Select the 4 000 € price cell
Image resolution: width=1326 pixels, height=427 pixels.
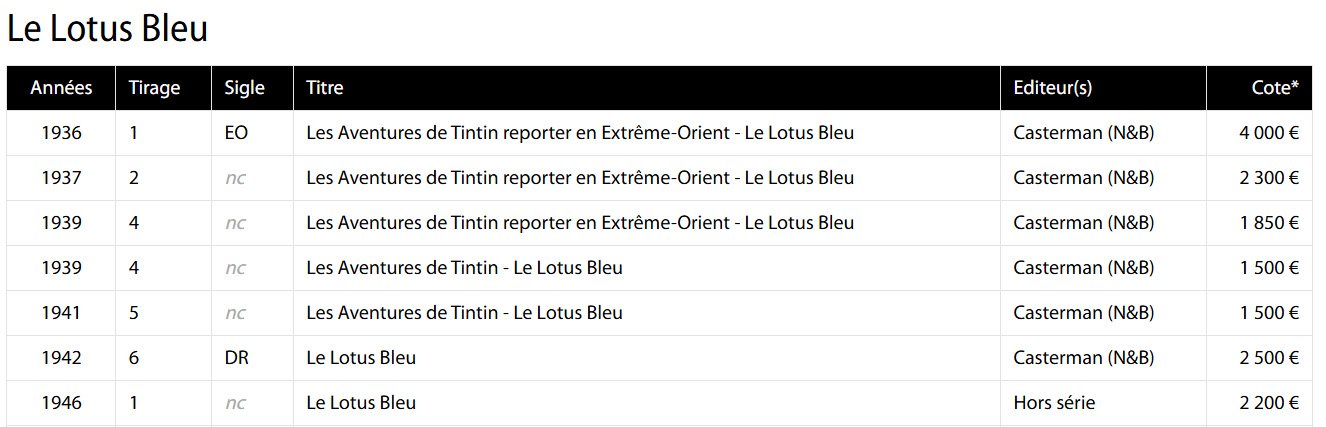tap(1269, 133)
